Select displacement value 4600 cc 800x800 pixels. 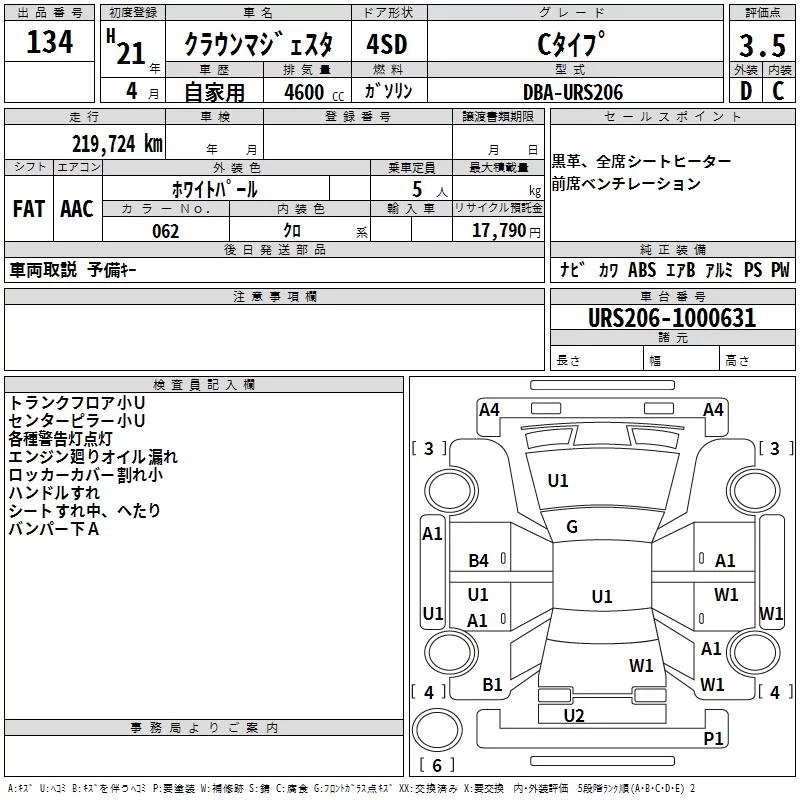point(314,92)
